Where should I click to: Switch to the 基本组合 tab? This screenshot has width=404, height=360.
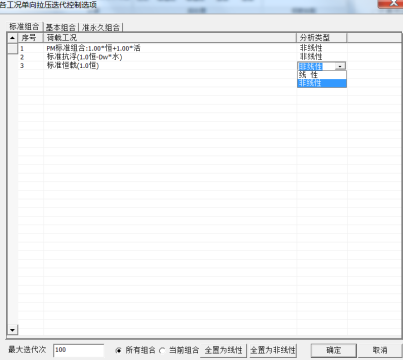coord(61,27)
